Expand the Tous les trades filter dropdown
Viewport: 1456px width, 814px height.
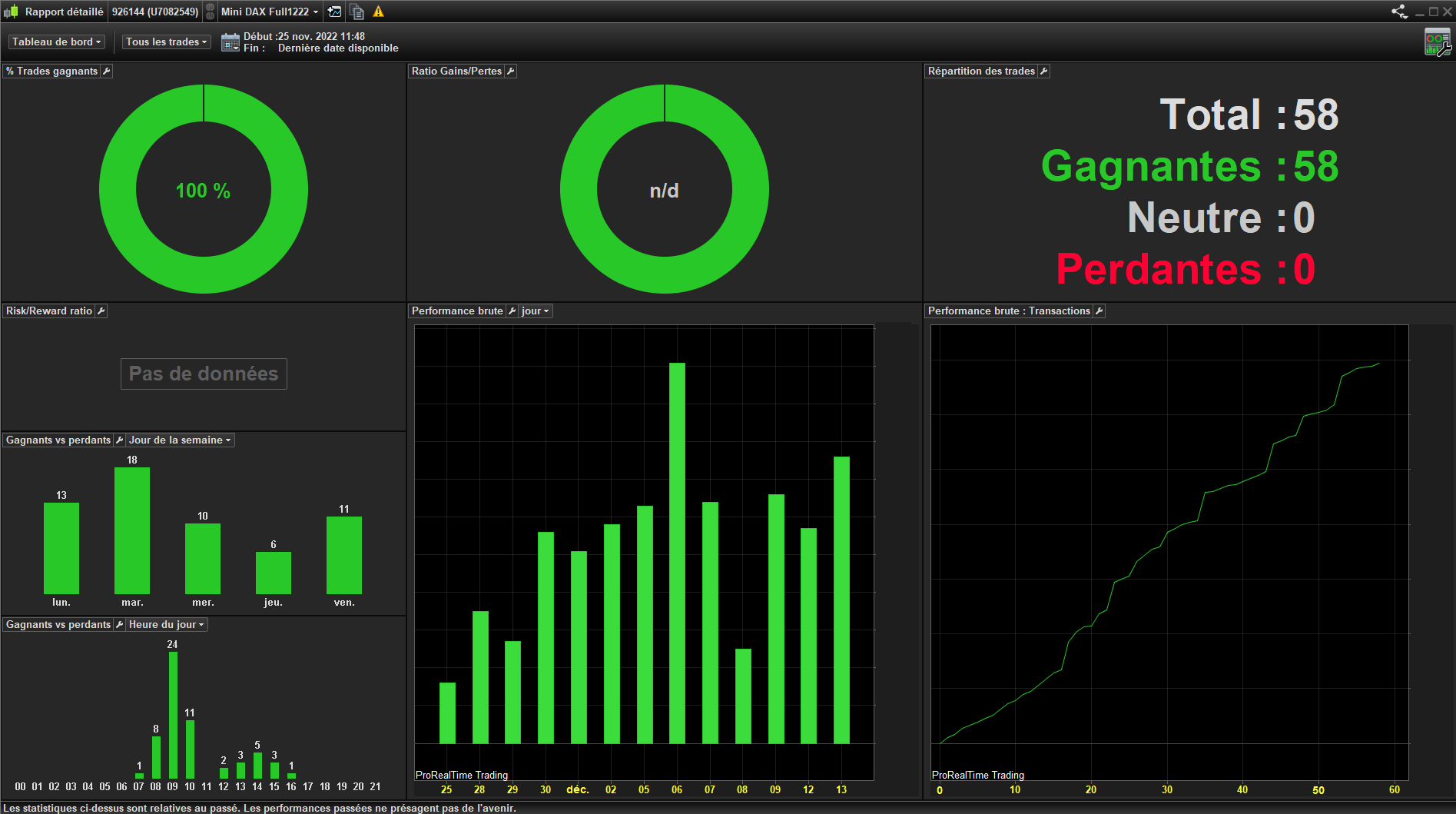[167, 42]
